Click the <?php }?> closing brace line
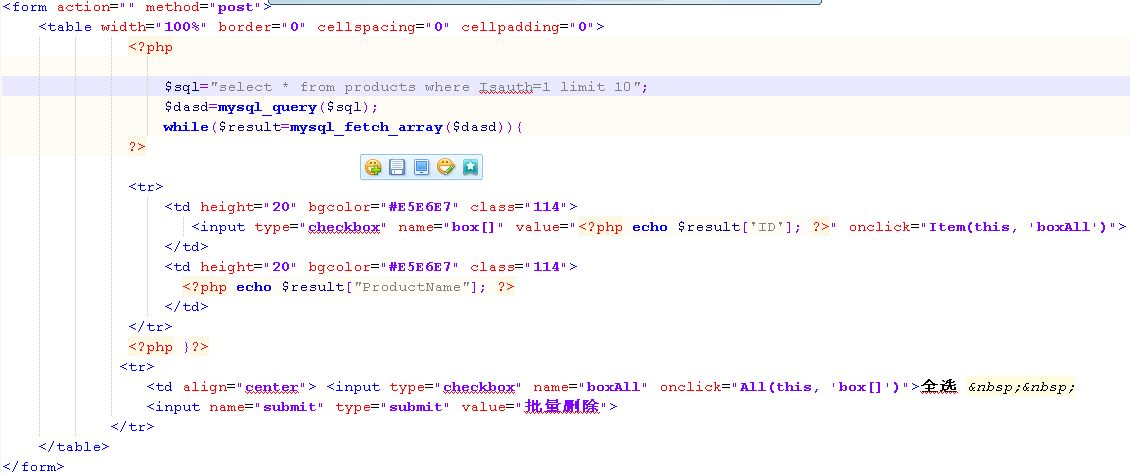Image resolution: width=1130 pixels, height=474 pixels. (169, 347)
